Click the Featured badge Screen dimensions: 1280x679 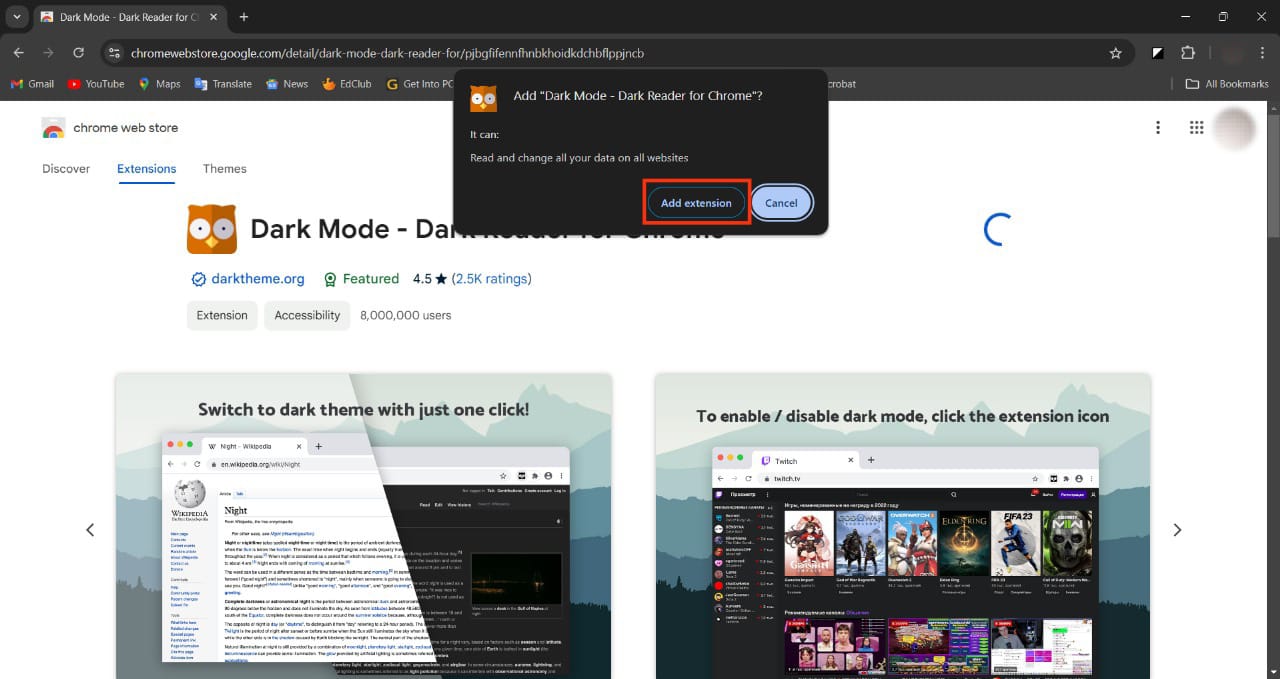pos(361,279)
